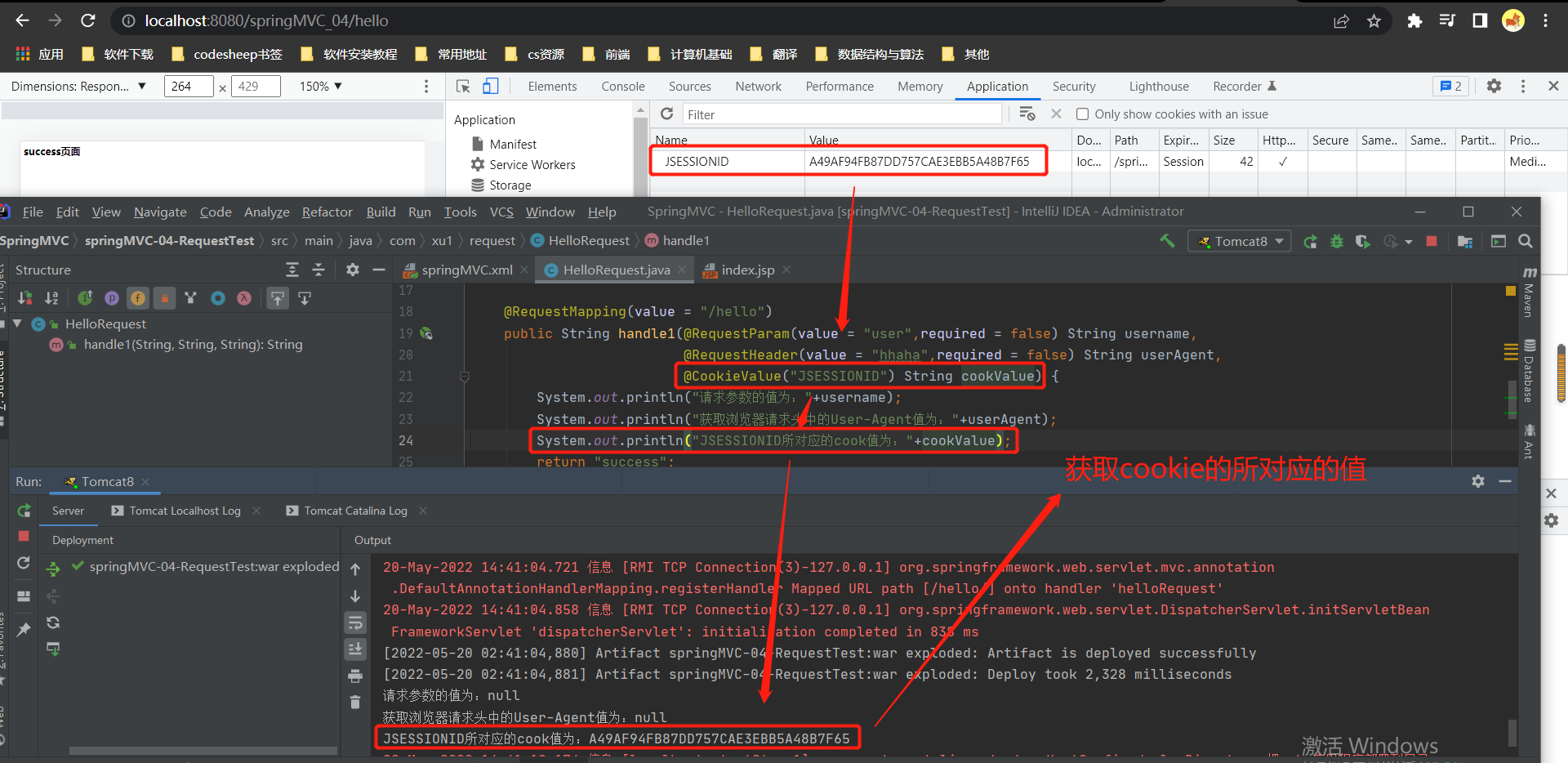Screen dimensions: 1568x763
Task: Open the Database tool window
Action: click(1529, 370)
